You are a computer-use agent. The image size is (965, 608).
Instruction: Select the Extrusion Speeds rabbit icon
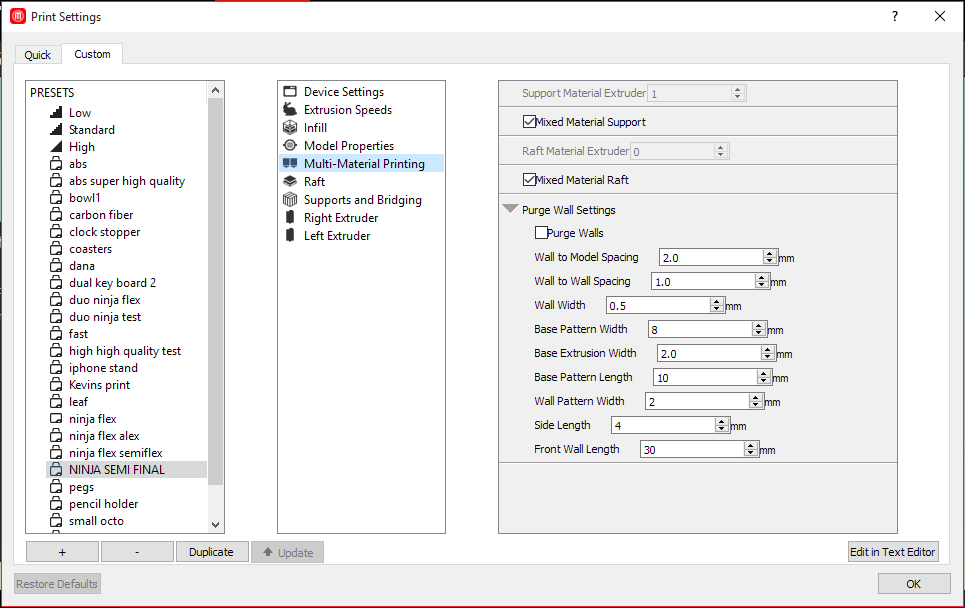point(290,110)
